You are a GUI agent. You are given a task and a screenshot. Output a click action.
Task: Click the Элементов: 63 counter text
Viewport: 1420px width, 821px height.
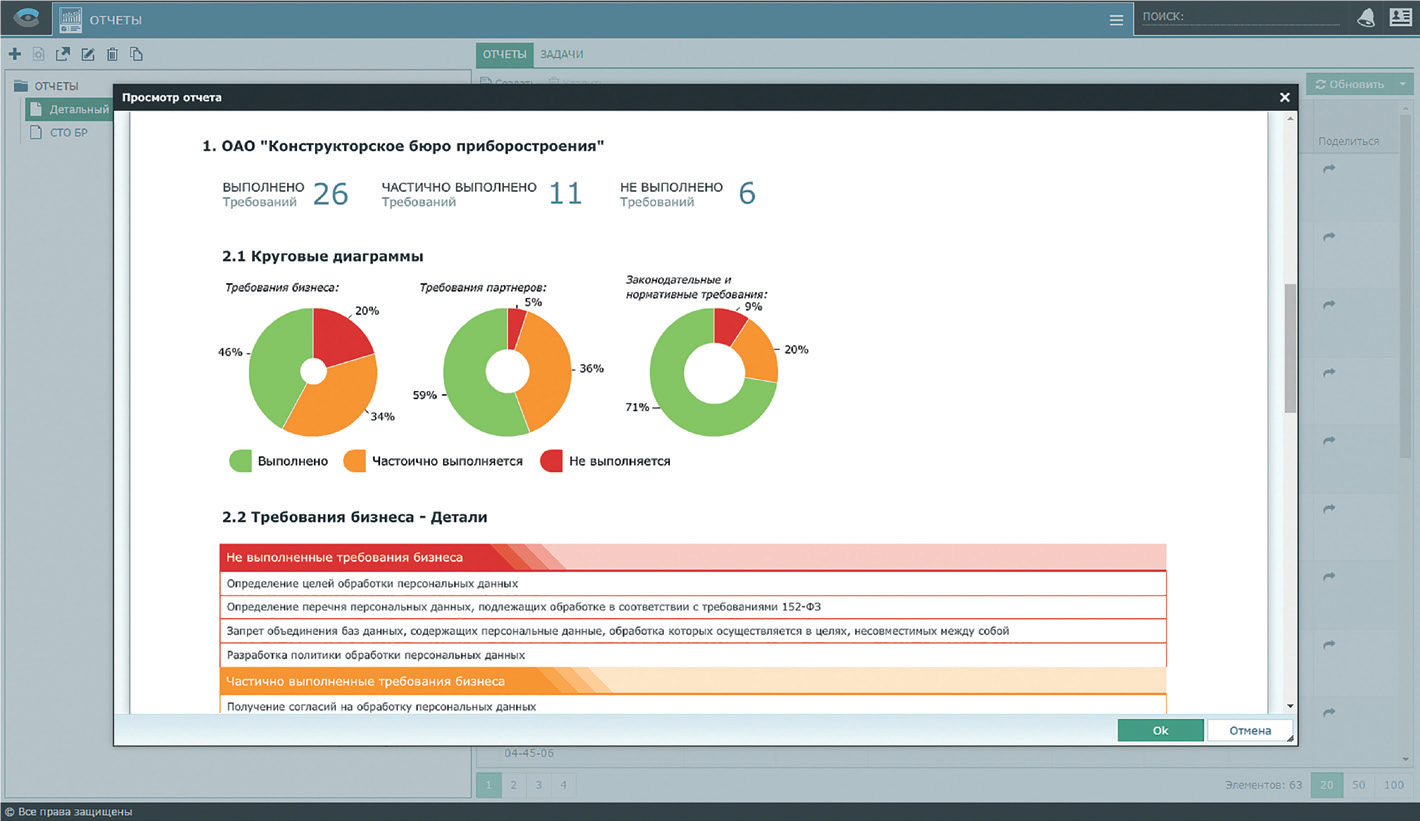pyautogui.click(x=1263, y=785)
